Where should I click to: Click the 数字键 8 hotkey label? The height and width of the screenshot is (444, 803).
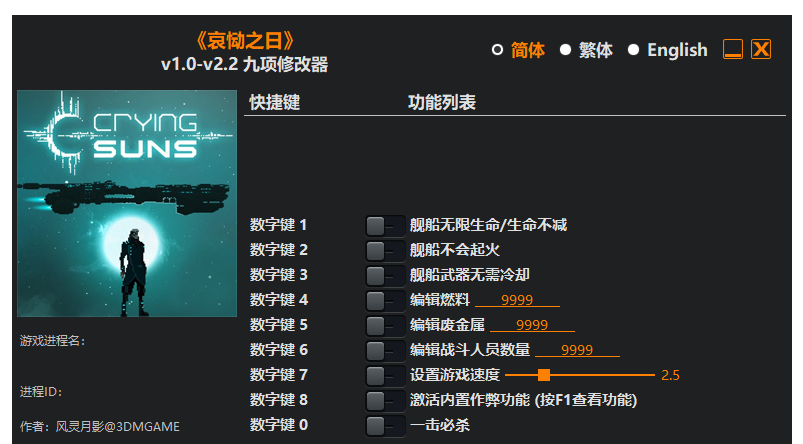tap(279, 400)
